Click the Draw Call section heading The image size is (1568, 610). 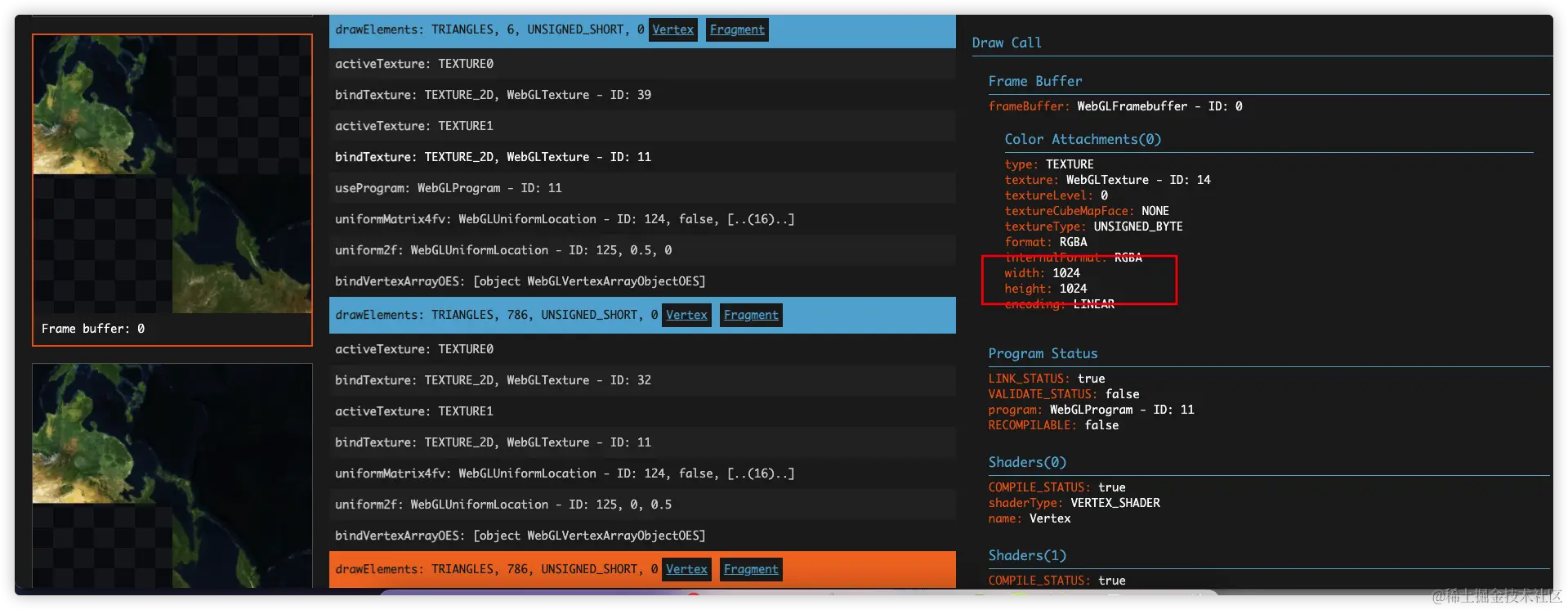click(1007, 43)
